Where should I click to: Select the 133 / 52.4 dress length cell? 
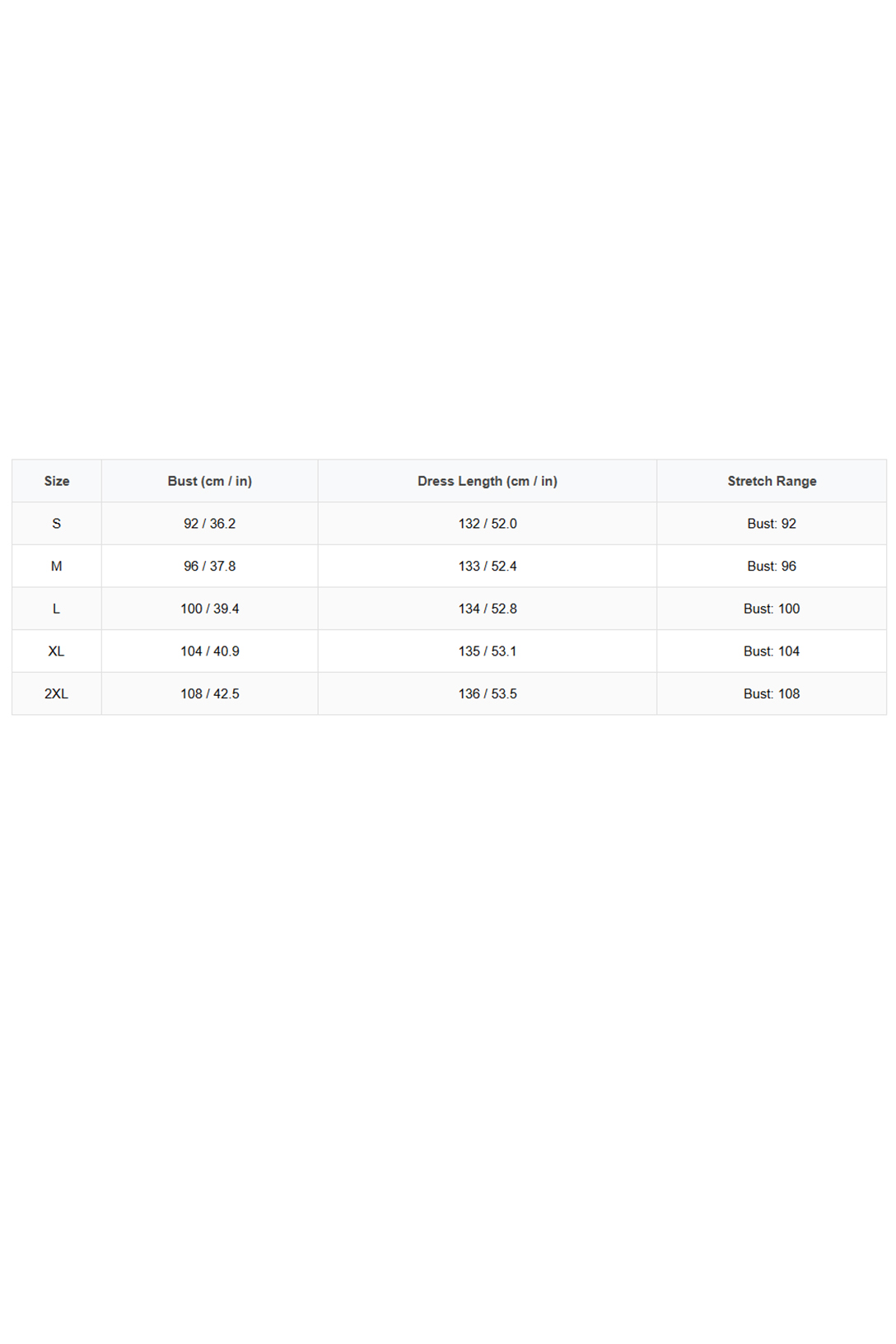click(487, 567)
